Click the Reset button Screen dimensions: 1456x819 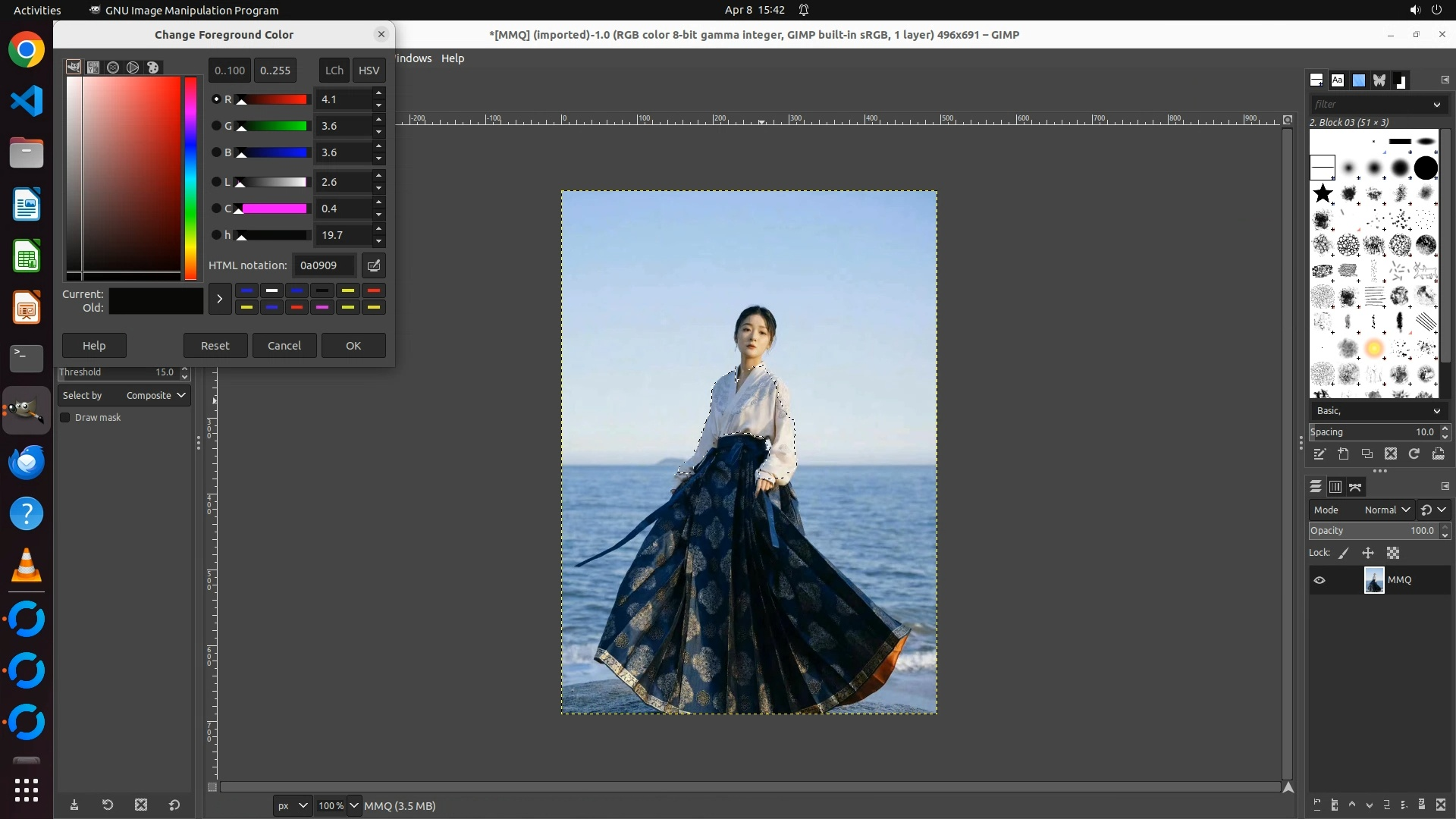click(x=215, y=346)
